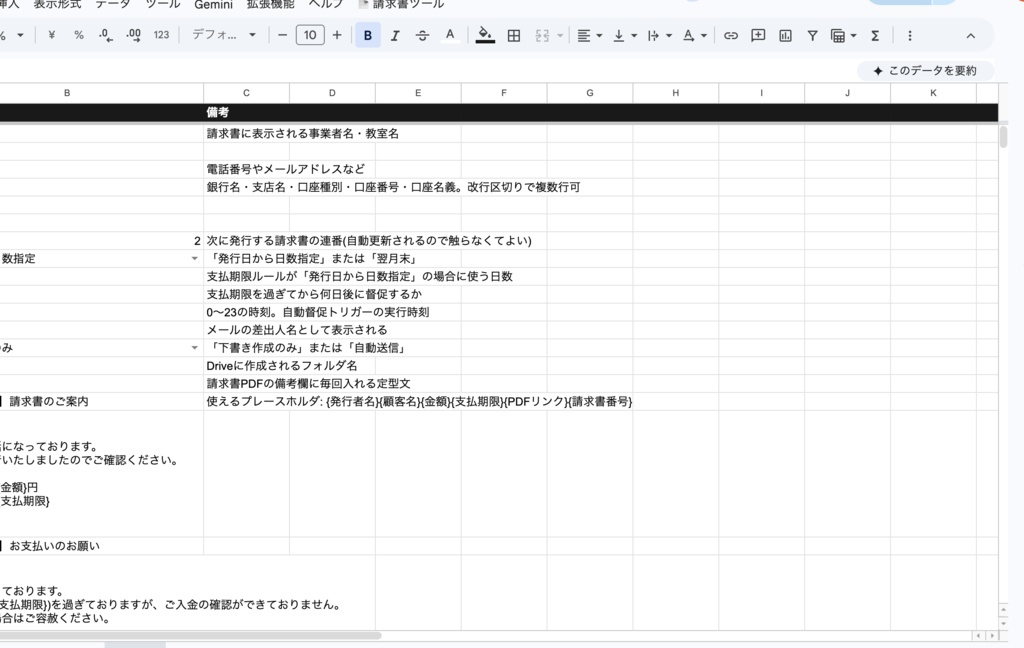Open the Gemini menu

coord(214,5)
